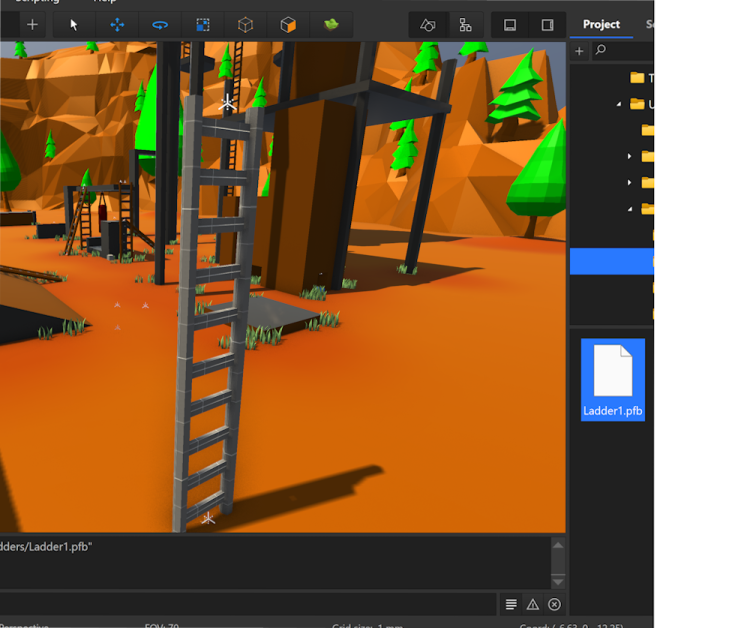This screenshot has width=750, height=628.
Task: Click the wireframe cube icon
Action: (x=245, y=25)
